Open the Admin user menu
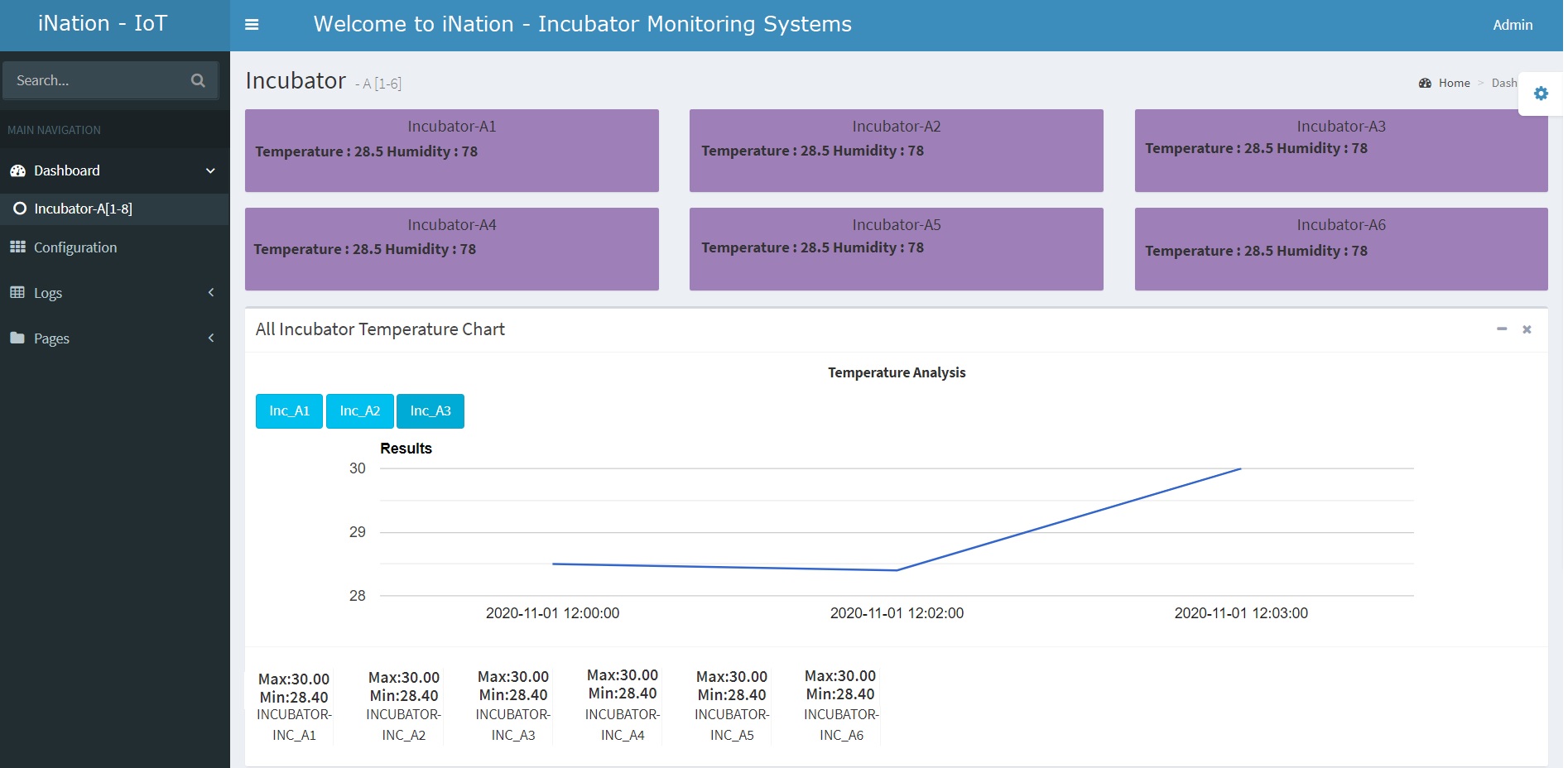Viewport: 1568px width, 768px height. pyautogui.click(x=1512, y=25)
